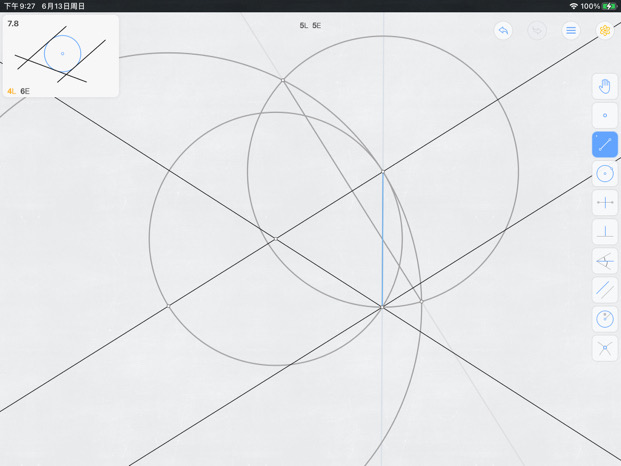This screenshot has height=466, width=621.
Task: Pick the Angle Bisector tool
Action: 605,261
